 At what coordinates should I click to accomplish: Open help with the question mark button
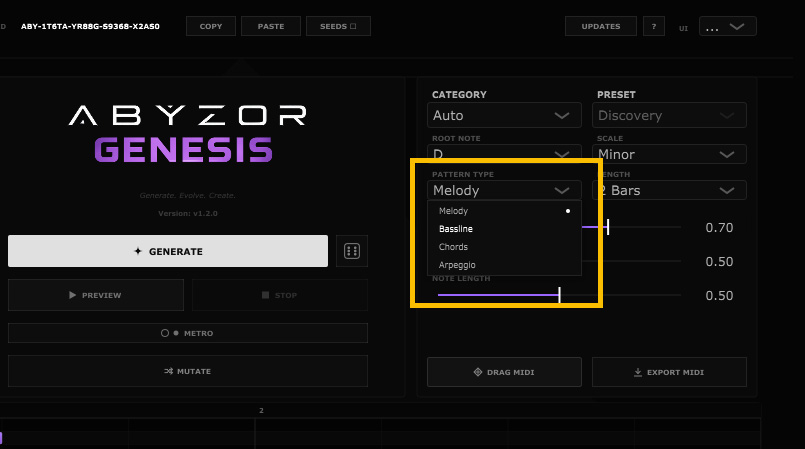pos(654,26)
